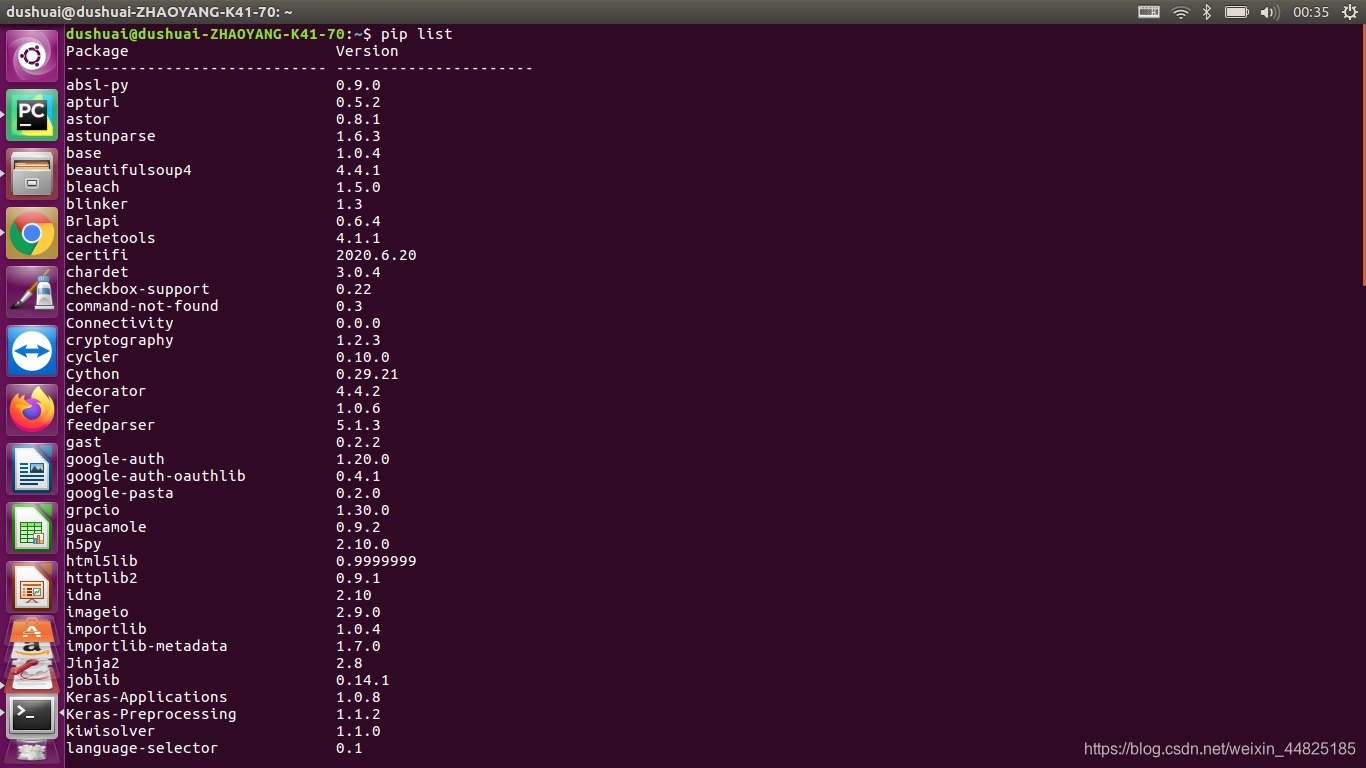
Task: Focus the Terminal dock icon
Action: click(32, 716)
